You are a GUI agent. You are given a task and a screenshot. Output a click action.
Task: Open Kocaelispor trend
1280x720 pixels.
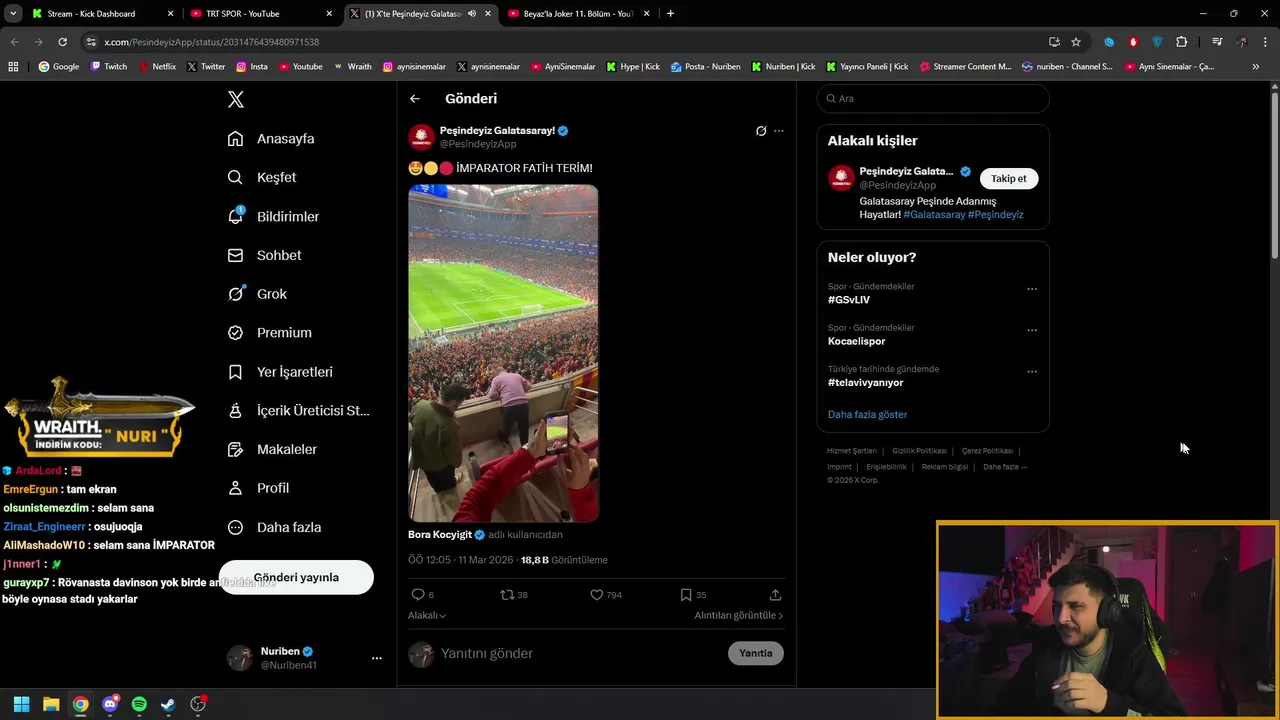(857, 342)
